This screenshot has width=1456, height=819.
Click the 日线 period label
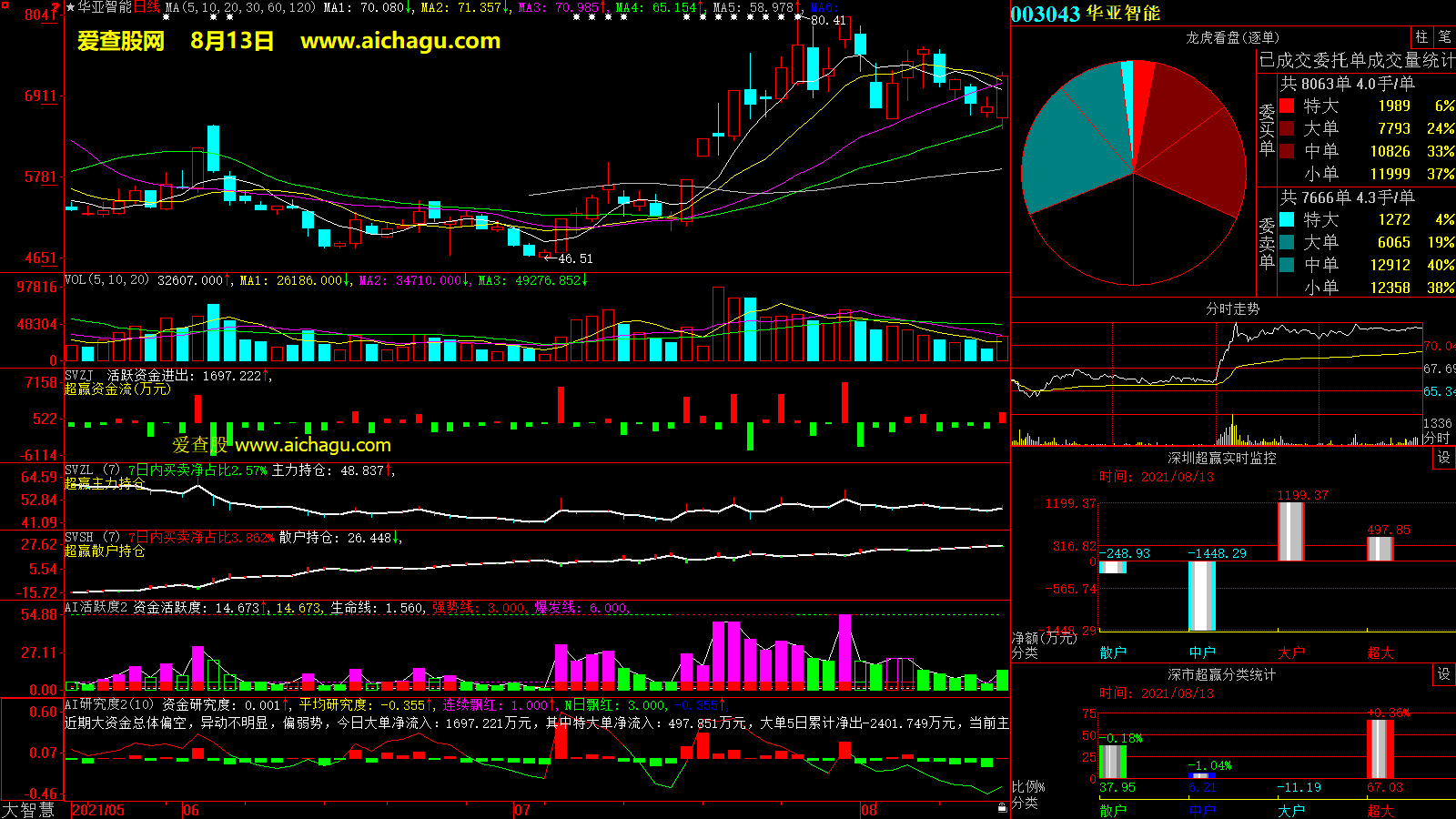147,7
